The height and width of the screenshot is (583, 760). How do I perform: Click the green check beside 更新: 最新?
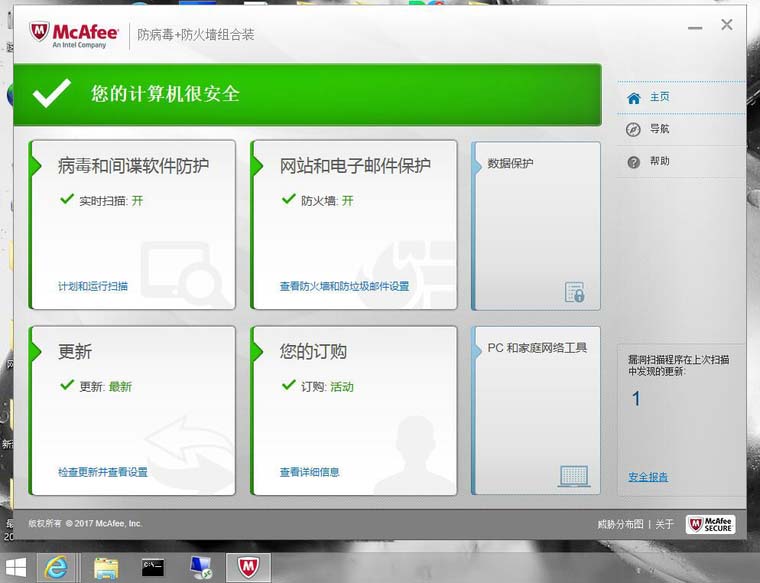[x=66, y=385]
